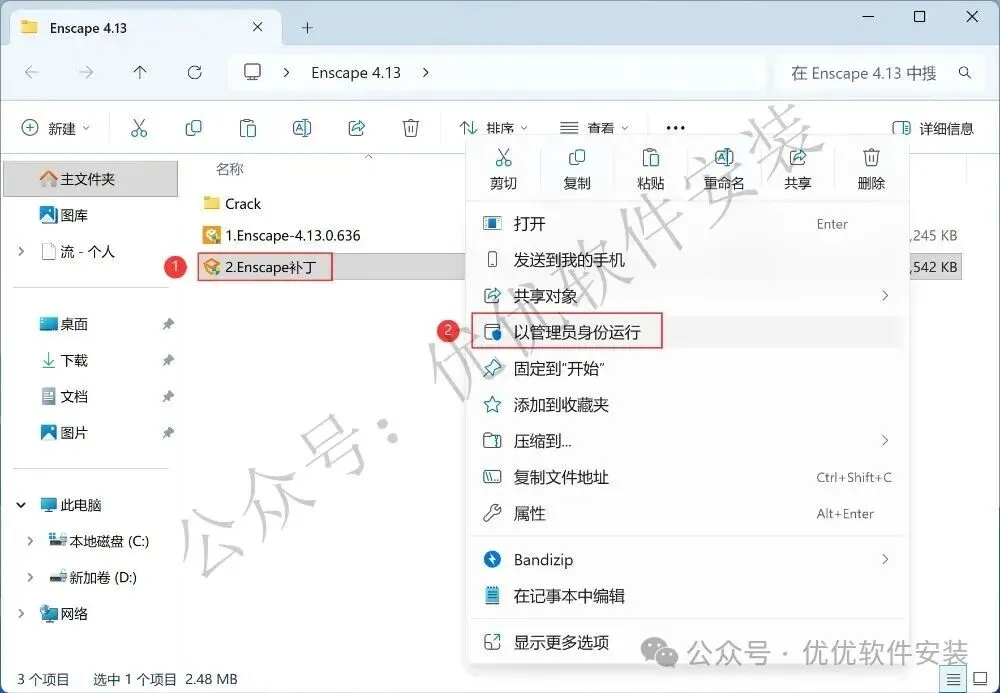Choose 发送到我的手机

[x=688, y=259]
